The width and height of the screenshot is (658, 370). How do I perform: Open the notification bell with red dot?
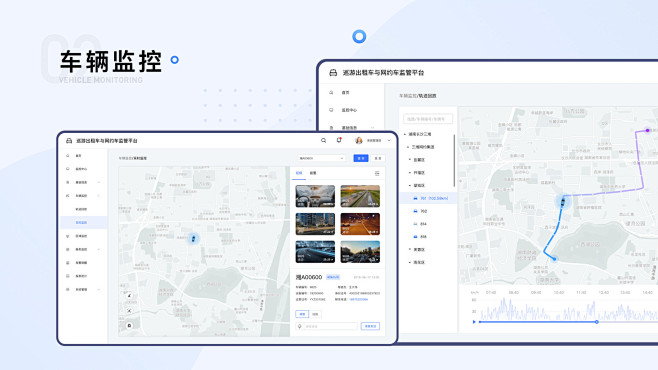339,140
